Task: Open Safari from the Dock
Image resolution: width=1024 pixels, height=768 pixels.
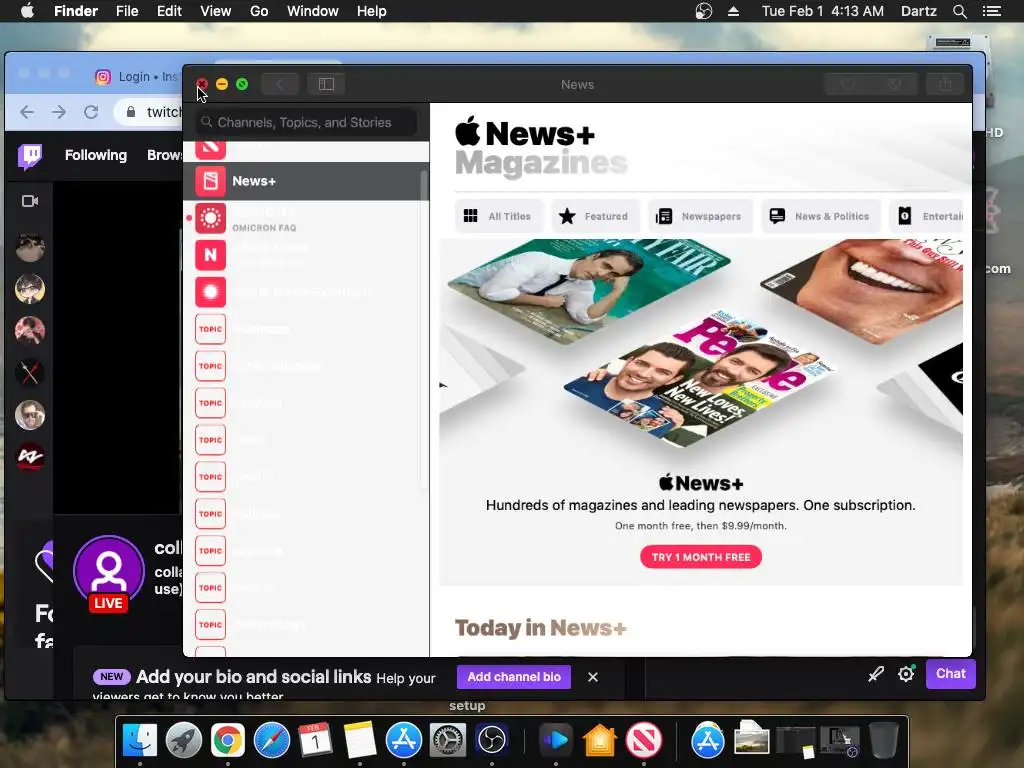Action: (x=272, y=740)
